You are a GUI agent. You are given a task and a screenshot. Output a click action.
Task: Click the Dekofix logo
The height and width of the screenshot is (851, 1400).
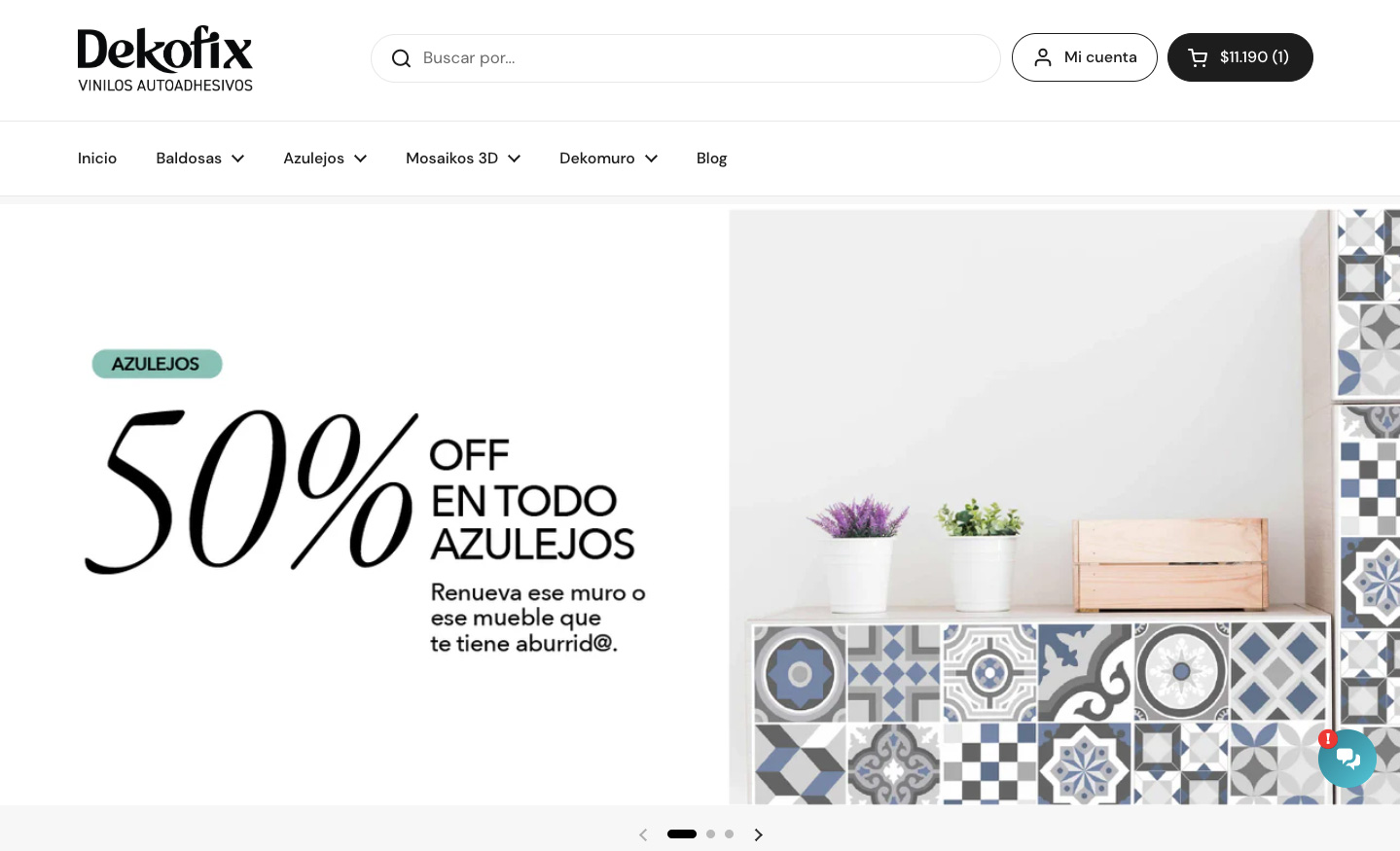tap(165, 59)
